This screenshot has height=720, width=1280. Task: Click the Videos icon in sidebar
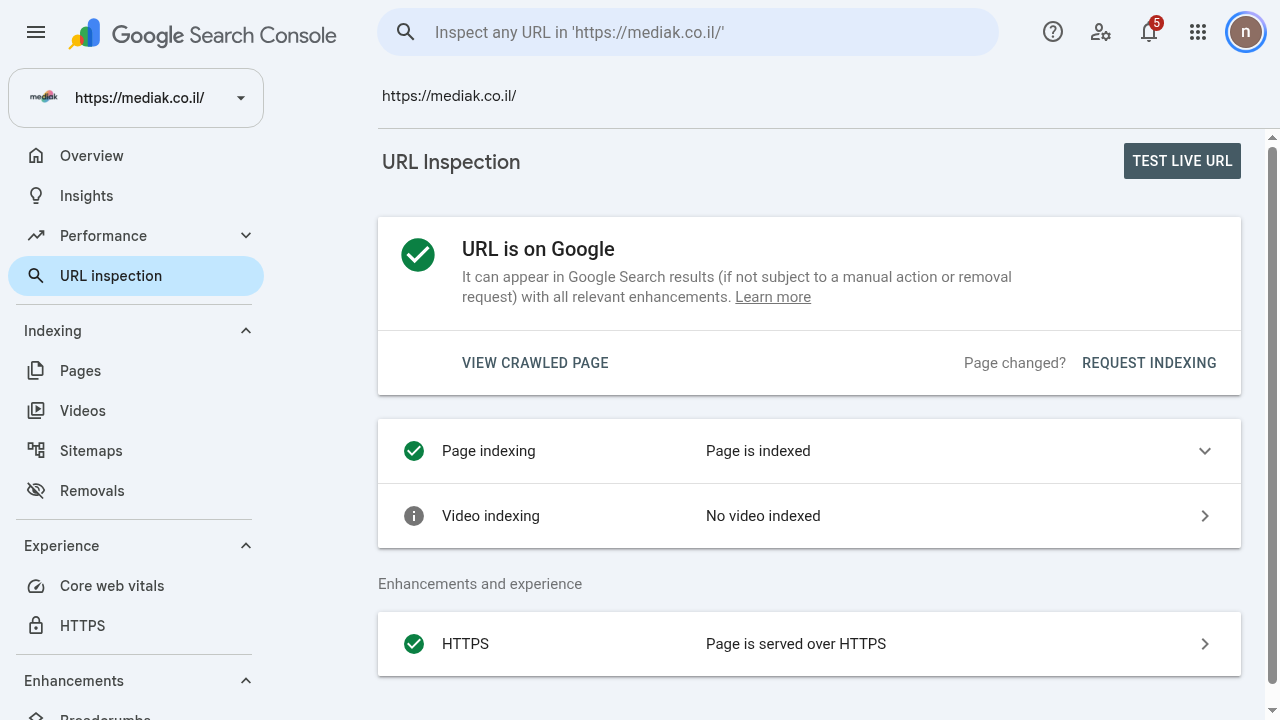pyautogui.click(x=36, y=411)
